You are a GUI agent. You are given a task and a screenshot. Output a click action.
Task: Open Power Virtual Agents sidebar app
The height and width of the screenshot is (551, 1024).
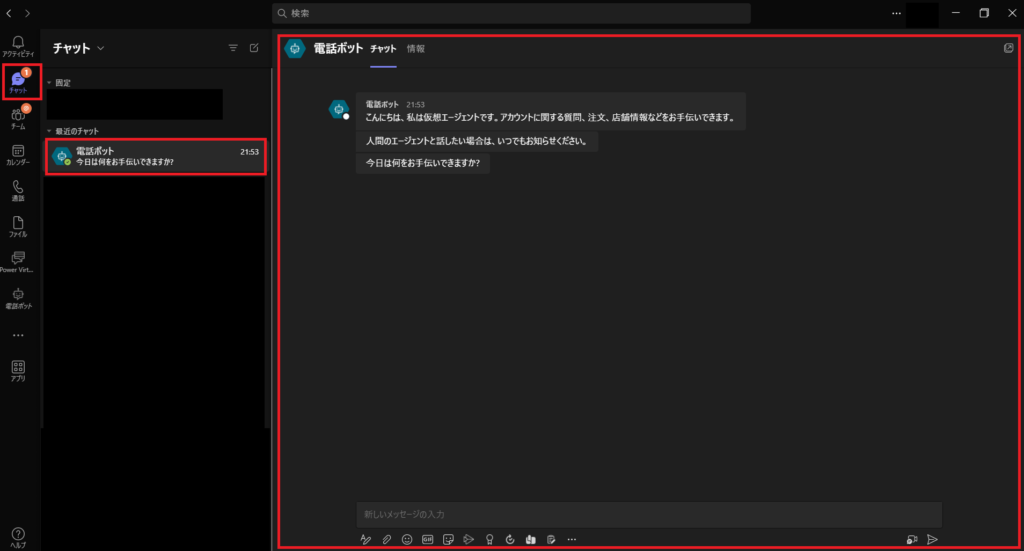tap(18, 262)
